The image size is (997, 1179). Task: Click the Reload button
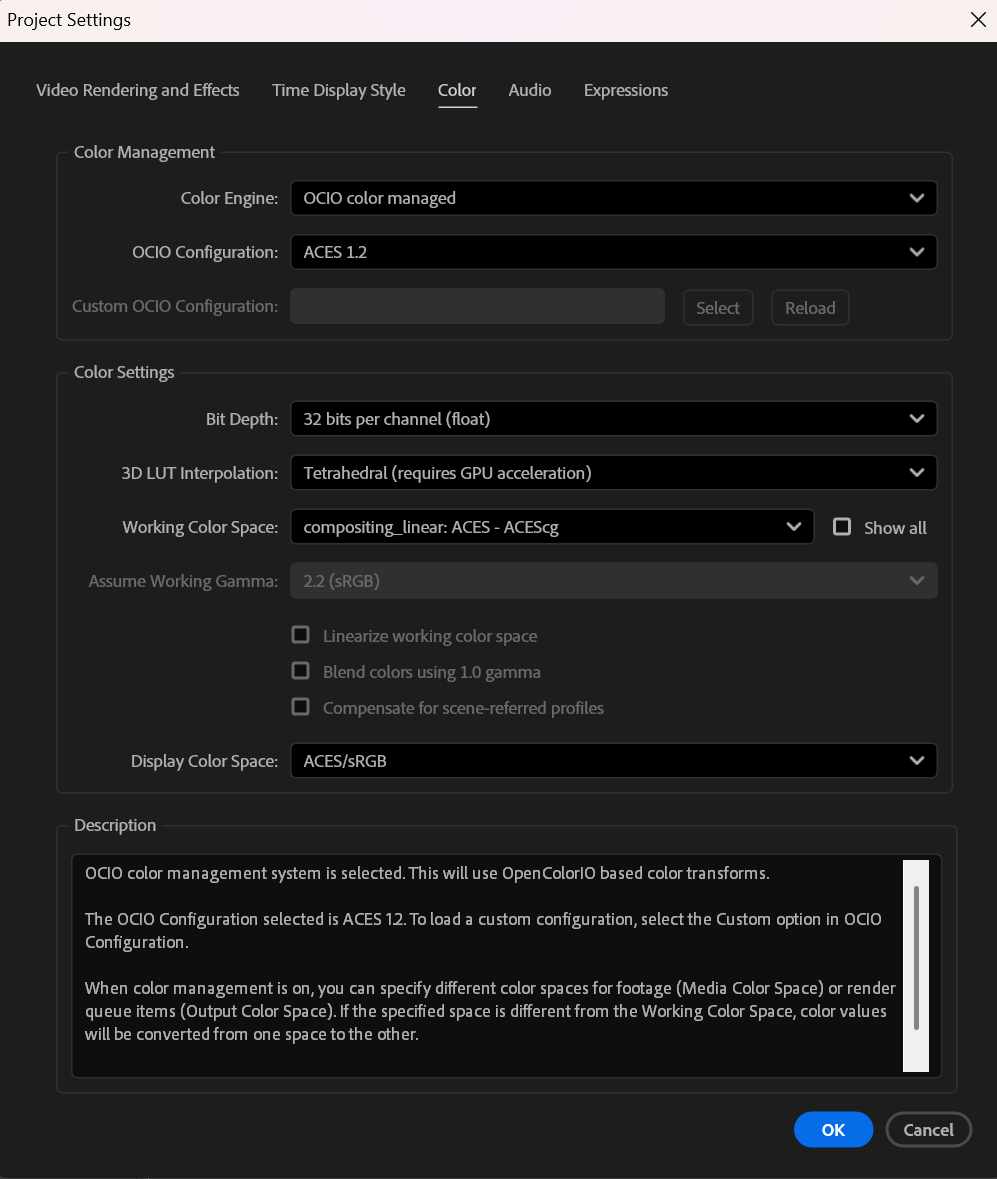(x=810, y=308)
